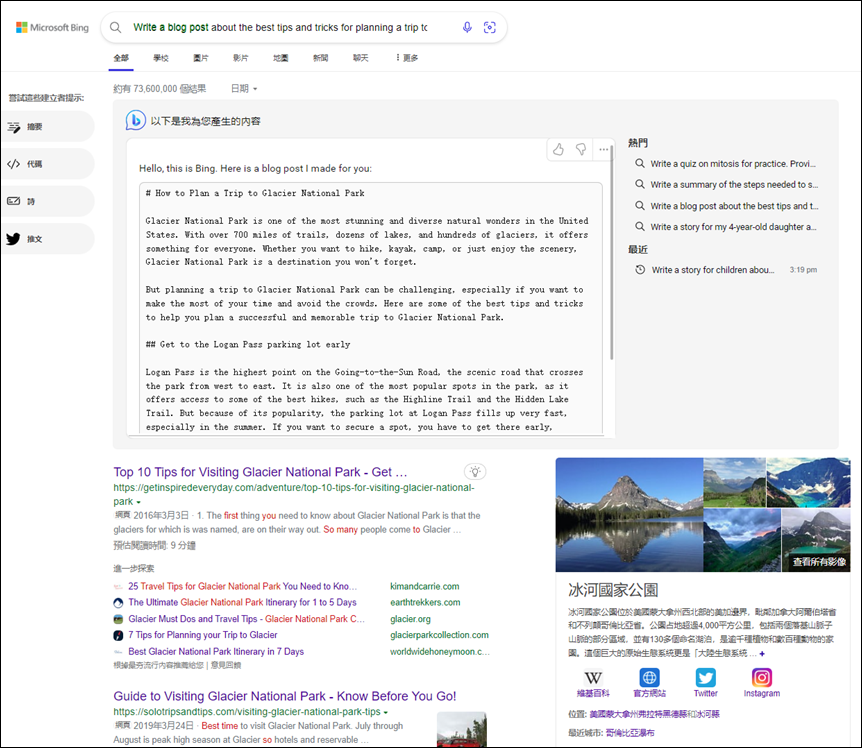Screen dimensions: 862x748
Task: Open the date filter dropdown
Action: tap(244, 88)
